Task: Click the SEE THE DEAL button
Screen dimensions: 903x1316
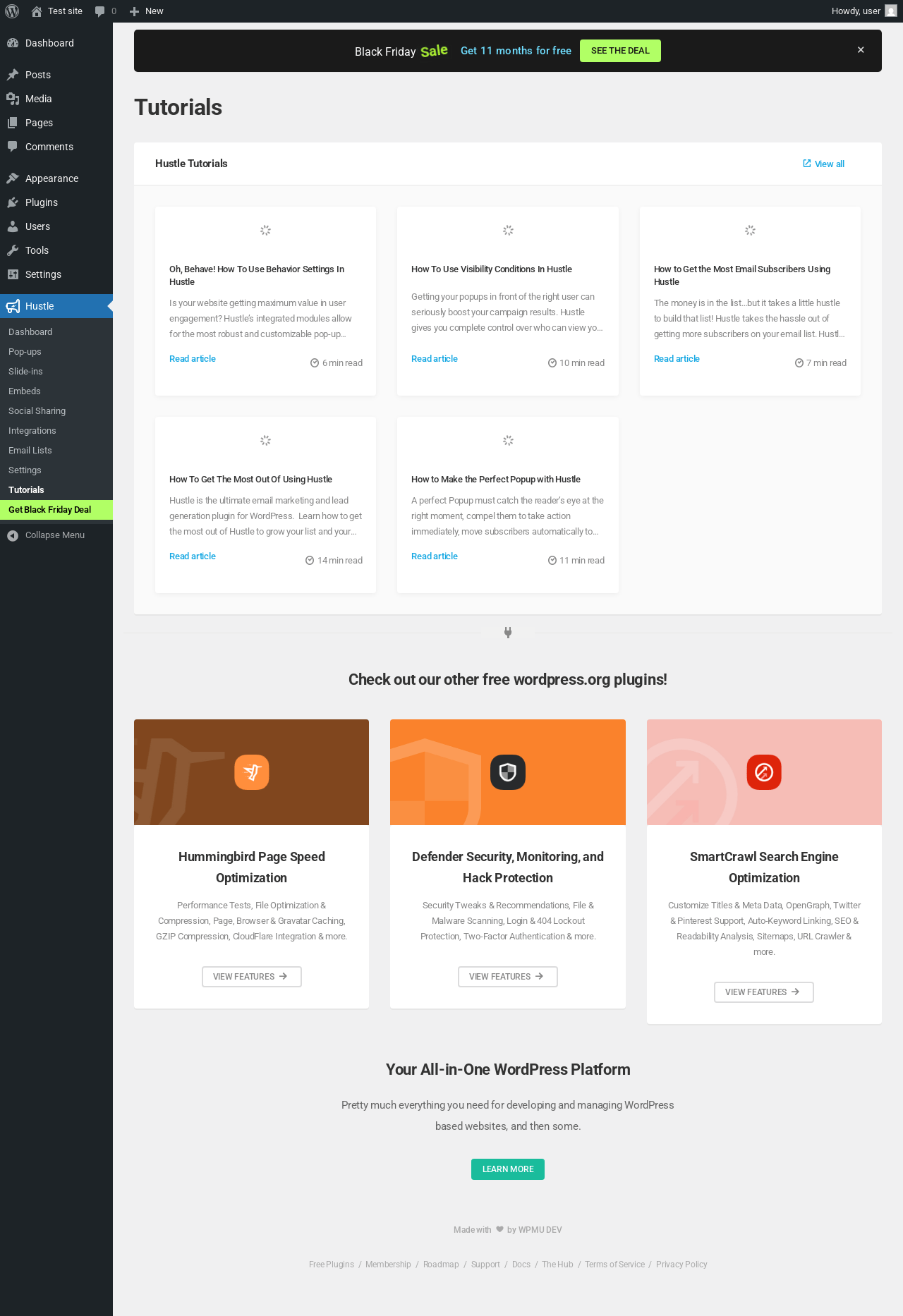Action: pyautogui.click(x=620, y=51)
